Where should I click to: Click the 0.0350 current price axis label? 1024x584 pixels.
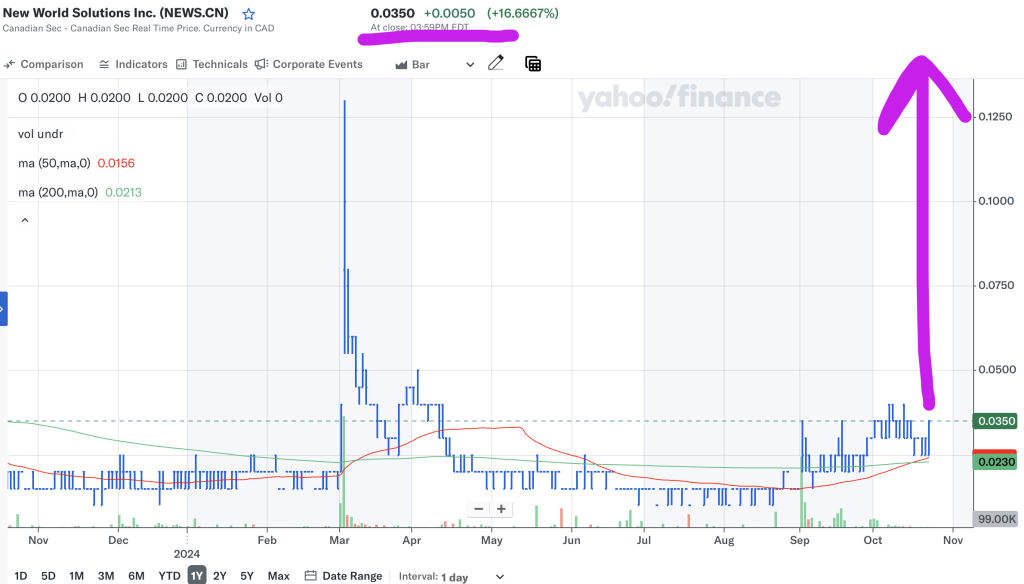(x=996, y=421)
